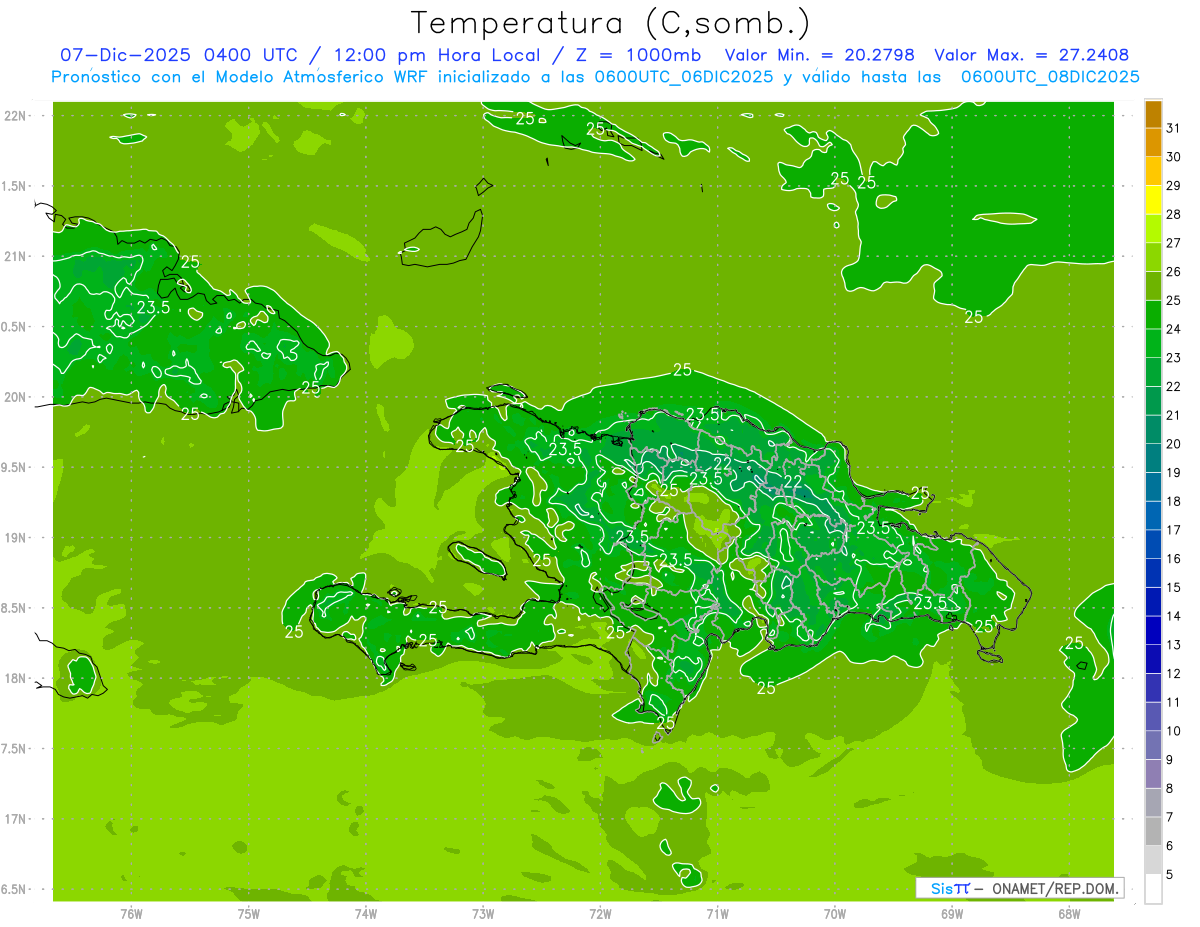Image resolution: width=1200 pixels, height=927 pixels.
Task: Click the "0600UTC_06DIC2025" initialization timestamp
Action: pyautogui.click(x=683, y=77)
